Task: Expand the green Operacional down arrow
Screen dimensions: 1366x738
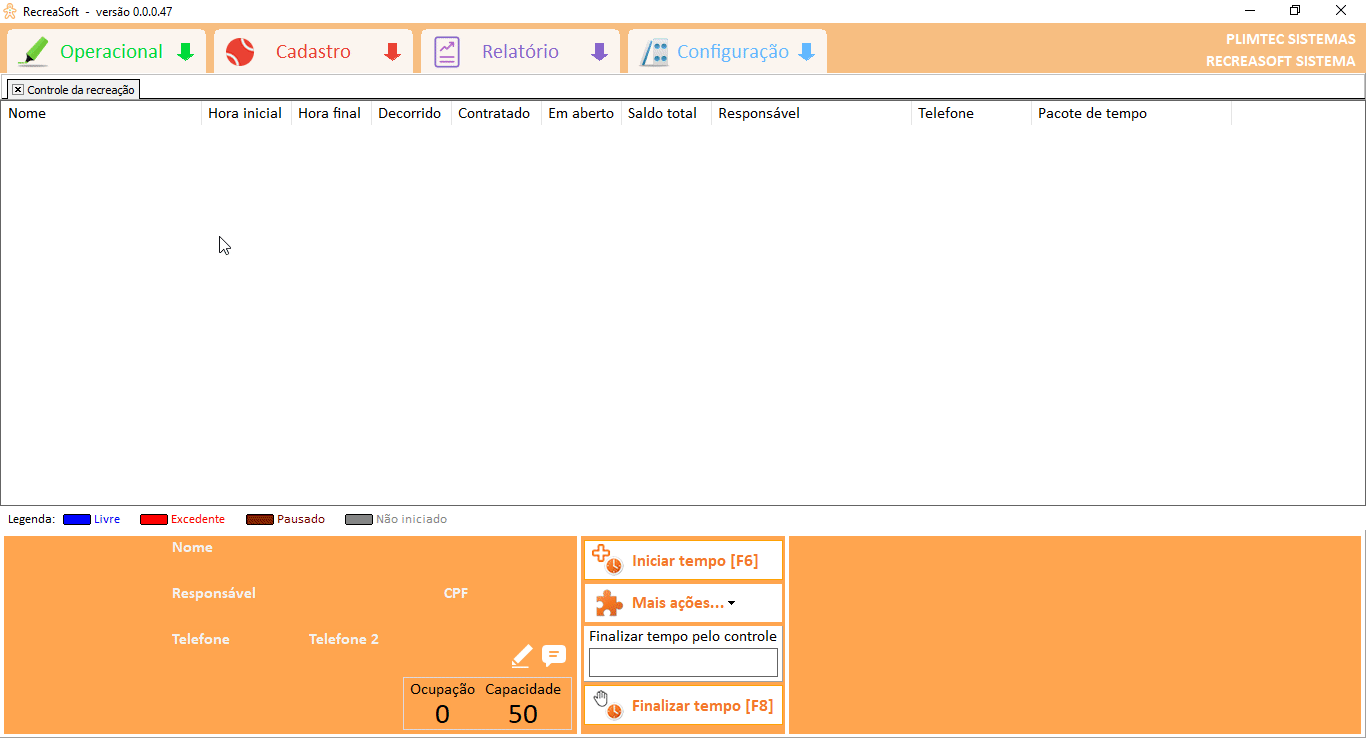Action: [185, 52]
